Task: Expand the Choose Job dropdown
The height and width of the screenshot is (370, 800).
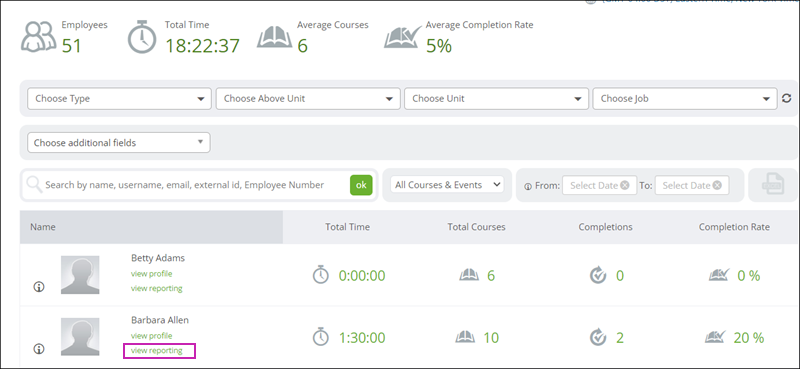Action: tap(685, 98)
